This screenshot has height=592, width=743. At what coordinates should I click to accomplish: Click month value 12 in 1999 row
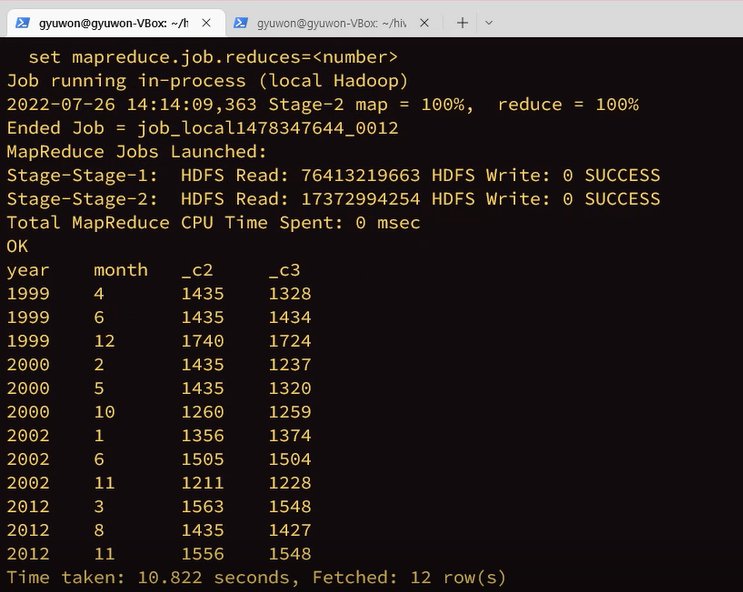(x=104, y=341)
